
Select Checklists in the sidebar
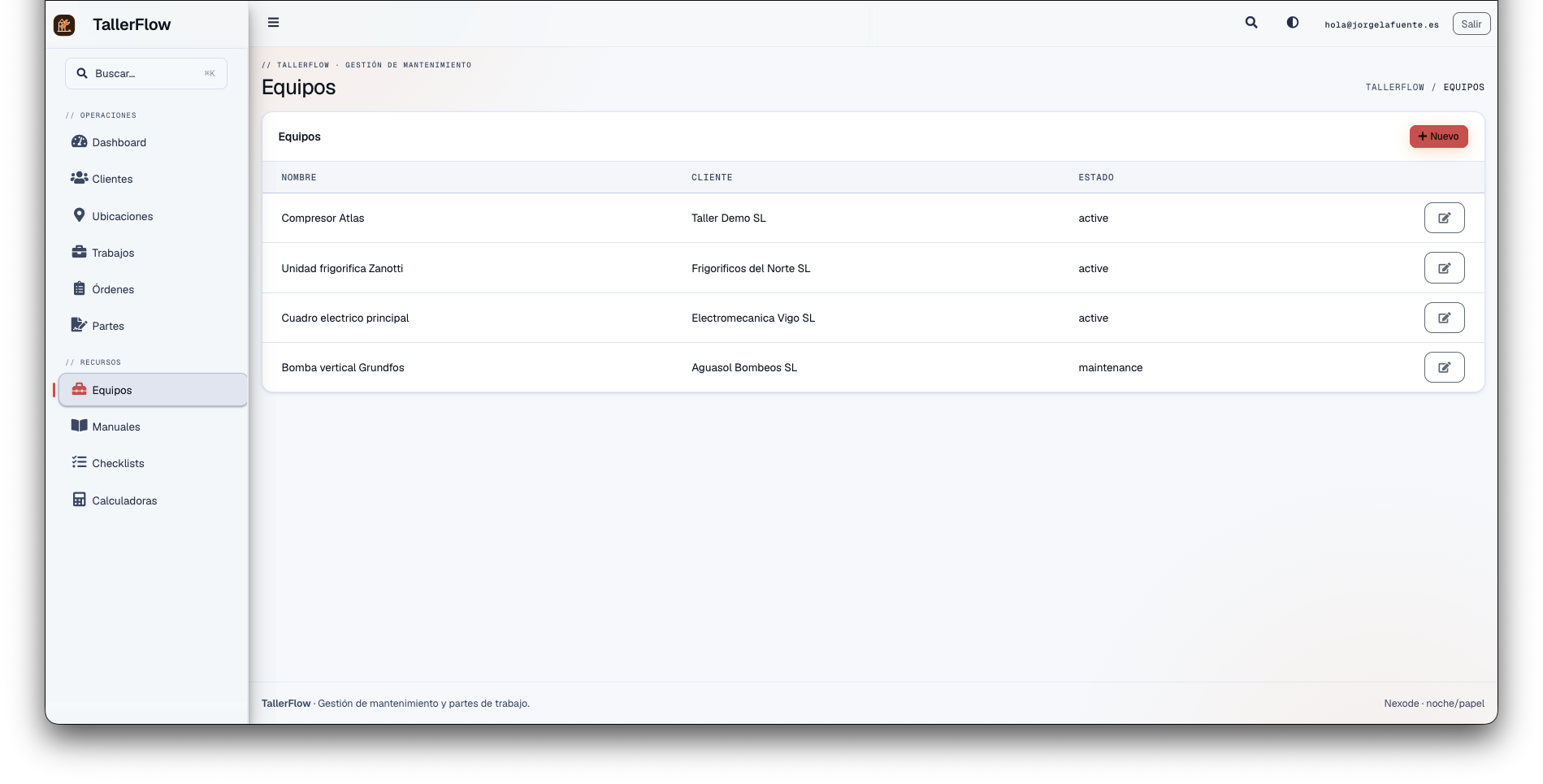(119, 463)
